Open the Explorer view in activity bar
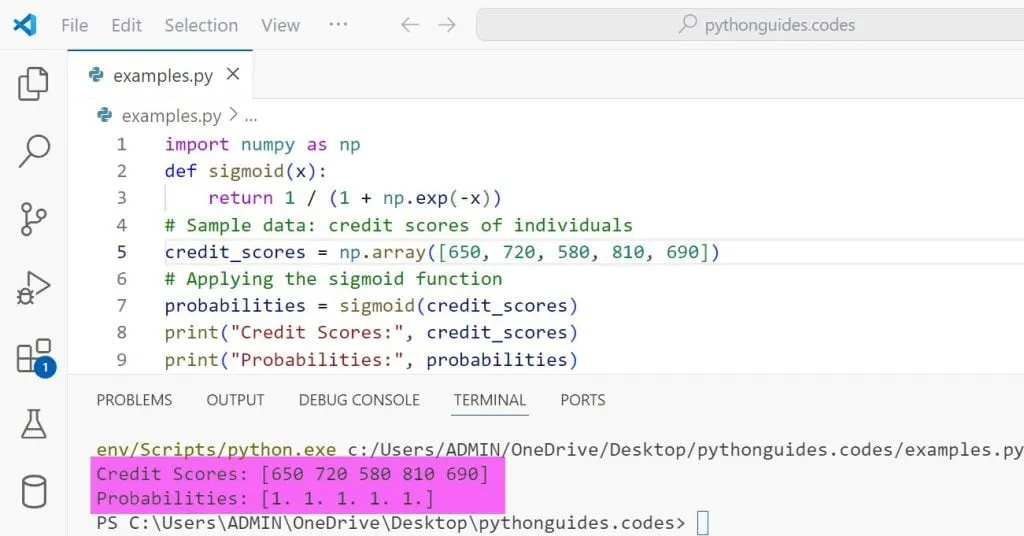The height and width of the screenshot is (536, 1024). pos(34,84)
